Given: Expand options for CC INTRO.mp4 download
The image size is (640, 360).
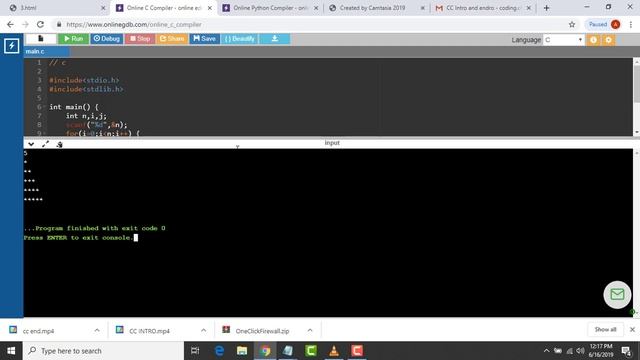Looking at the screenshot, I should pos(204,330).
